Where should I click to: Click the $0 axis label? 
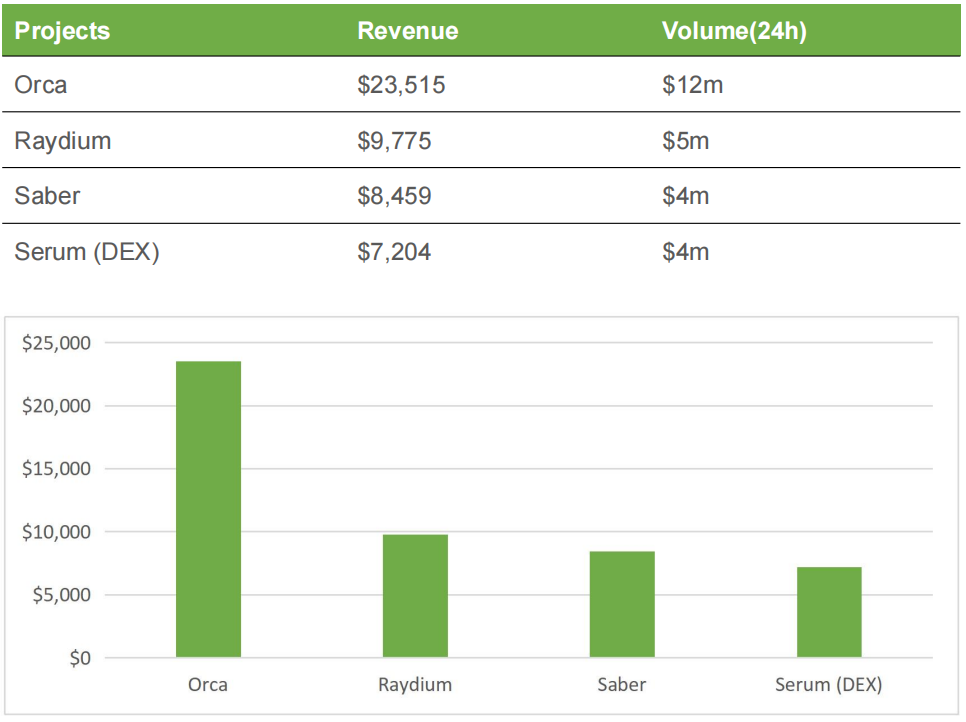tap(80, 658)
